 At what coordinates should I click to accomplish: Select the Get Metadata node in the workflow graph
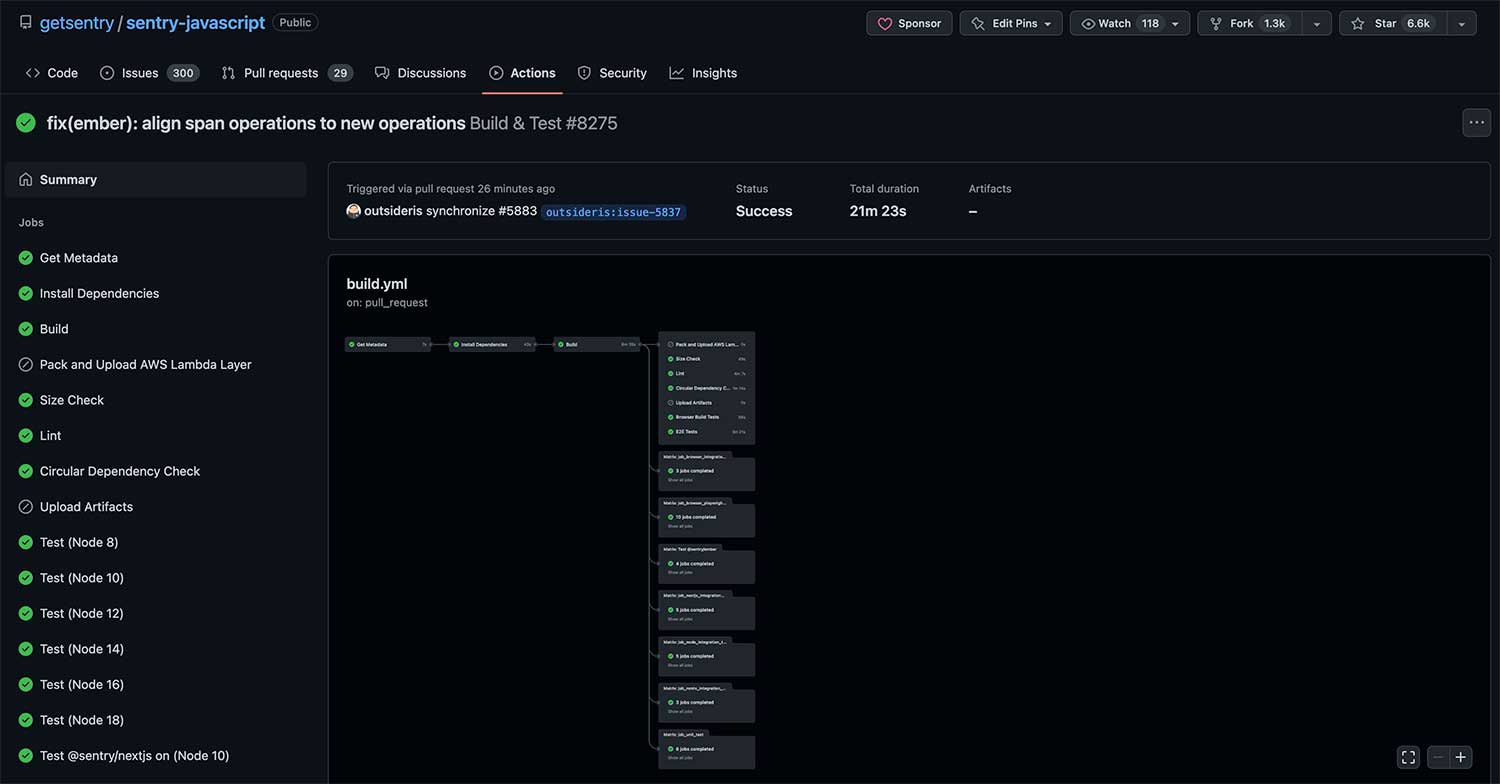pos(388,344)
